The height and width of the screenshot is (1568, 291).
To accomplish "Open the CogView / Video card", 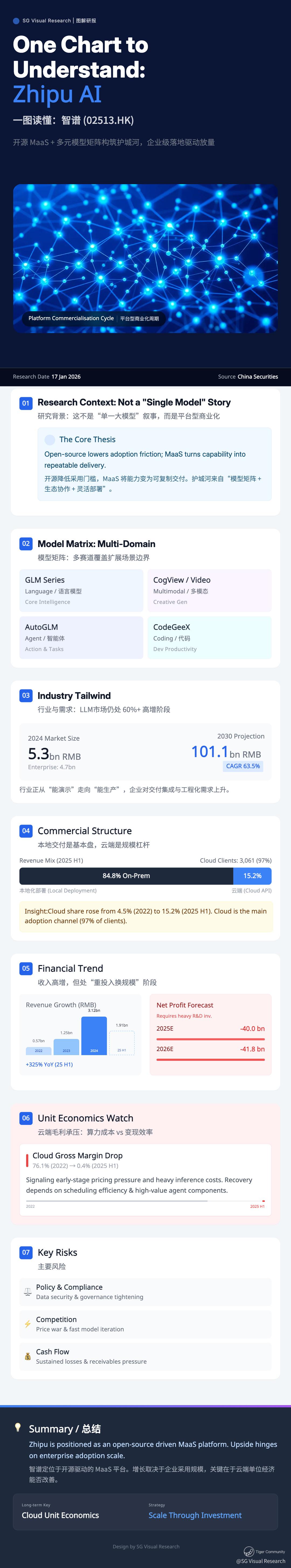I will [x=209, y=590].
